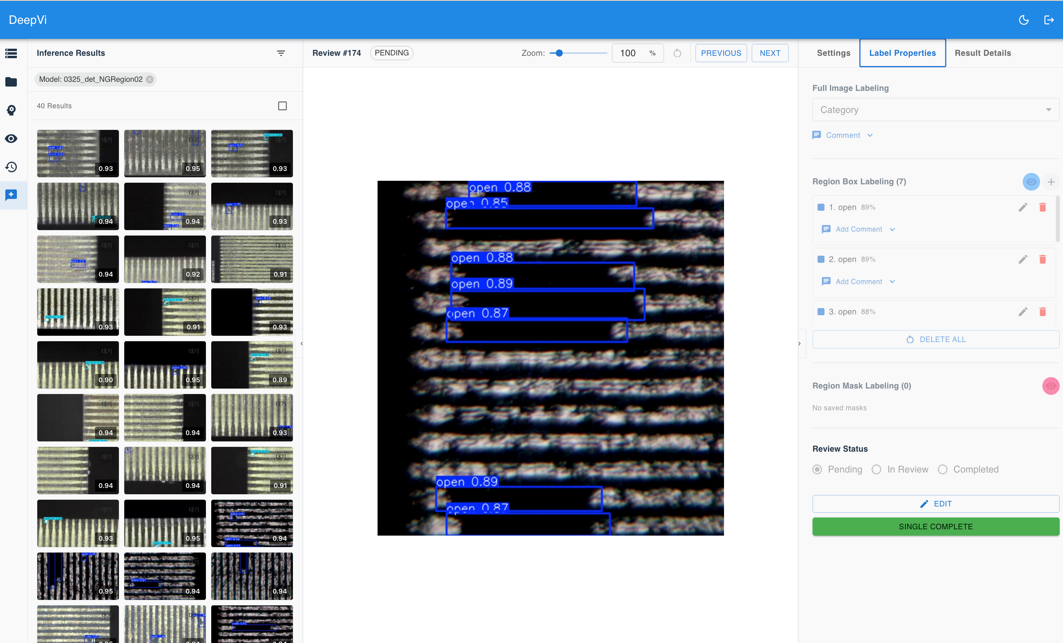Add a new region box with plus icon
Screen dimensions: 1063x643
tap(1051, 182)
